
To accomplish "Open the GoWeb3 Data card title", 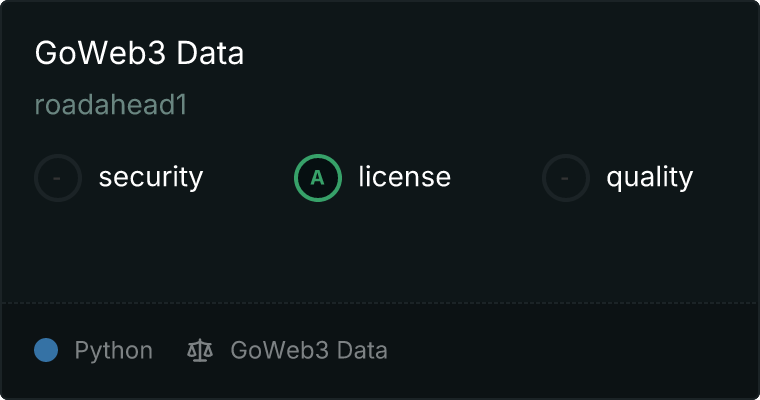I will (x=139, y=54).
